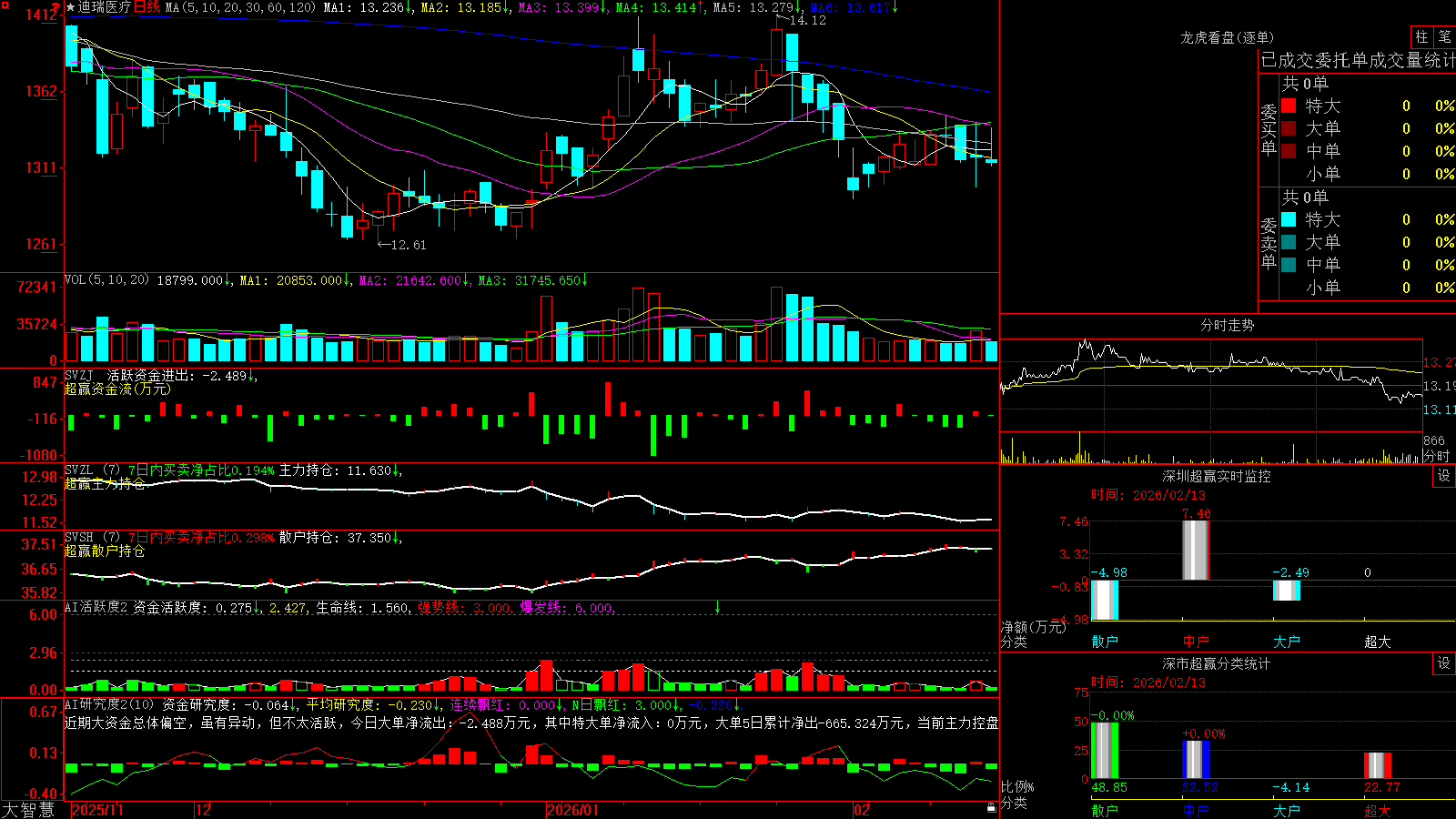Click the 平均研究度: -0.230 value
Screen dimensions: 1456x819
point(369,704)
